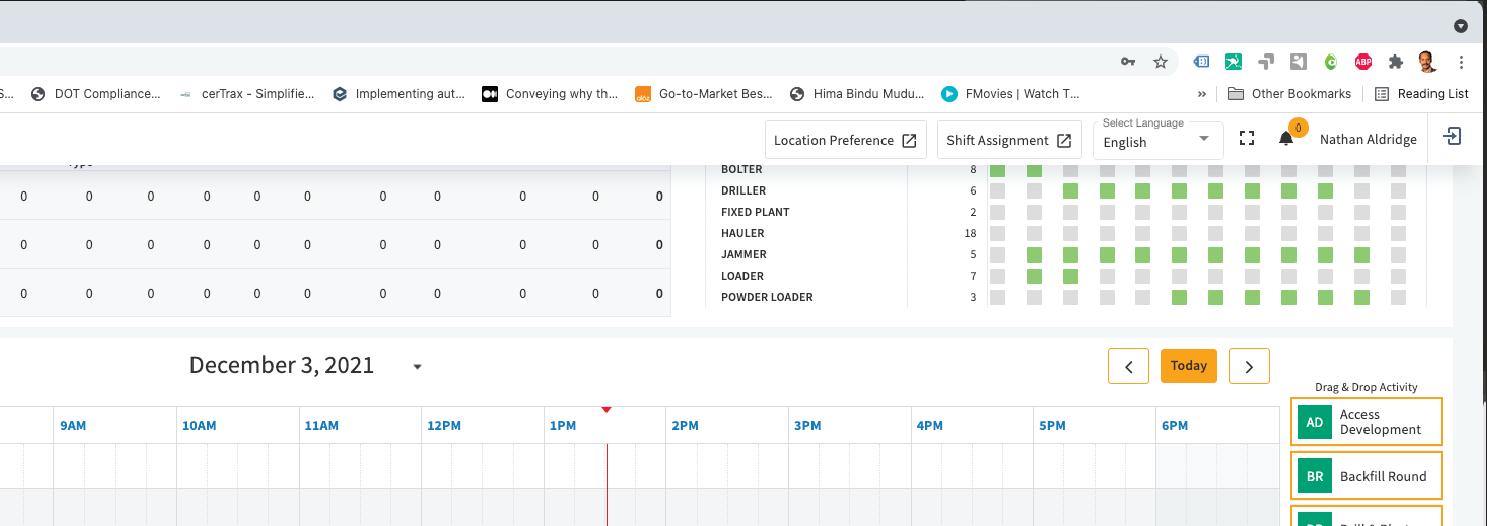Screen dimensions: 1487x526
Task: Open Chrome three-dot menu
Action: point(1461,62)
